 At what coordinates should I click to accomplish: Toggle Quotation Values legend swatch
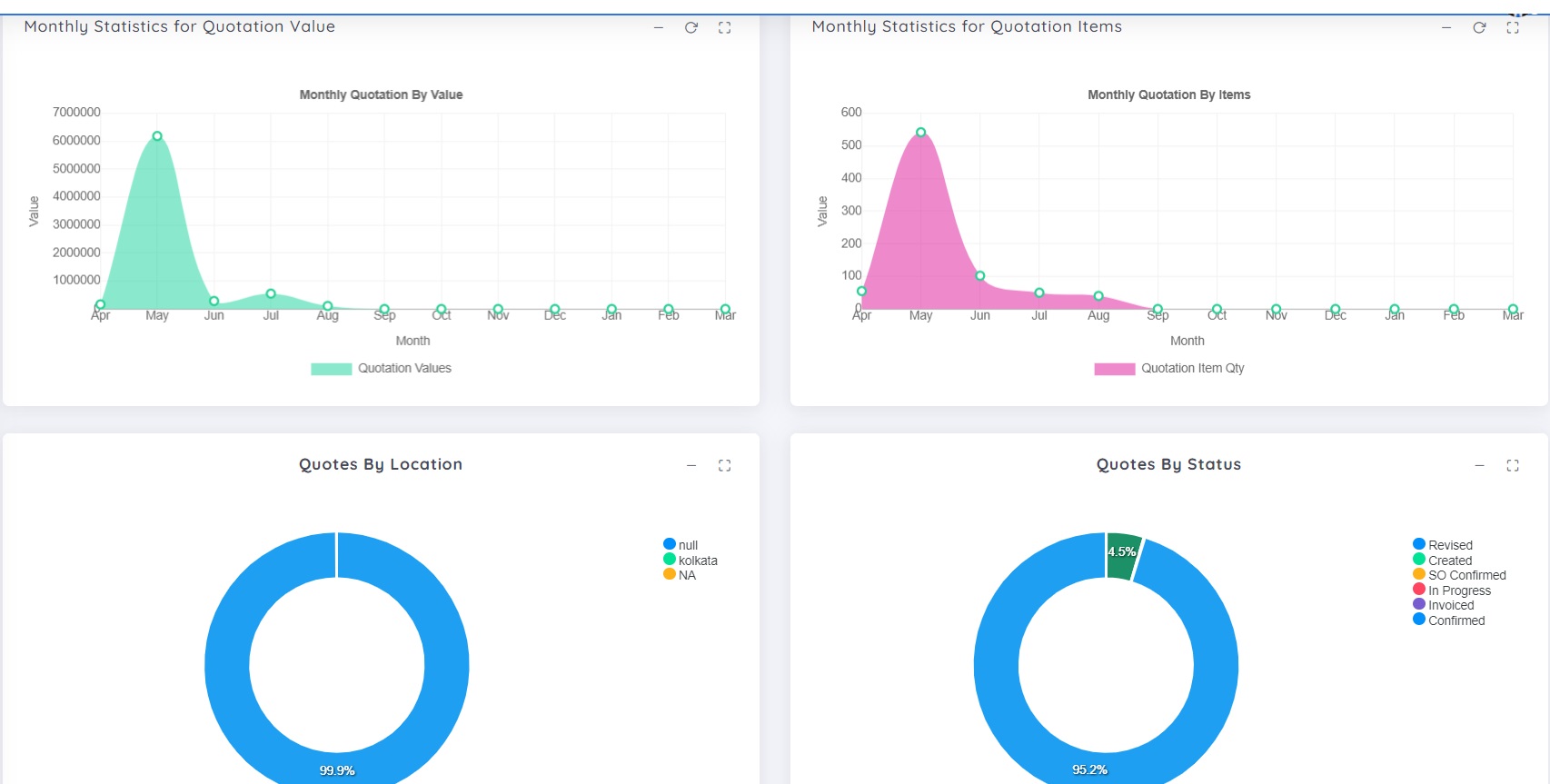(331, 369)
